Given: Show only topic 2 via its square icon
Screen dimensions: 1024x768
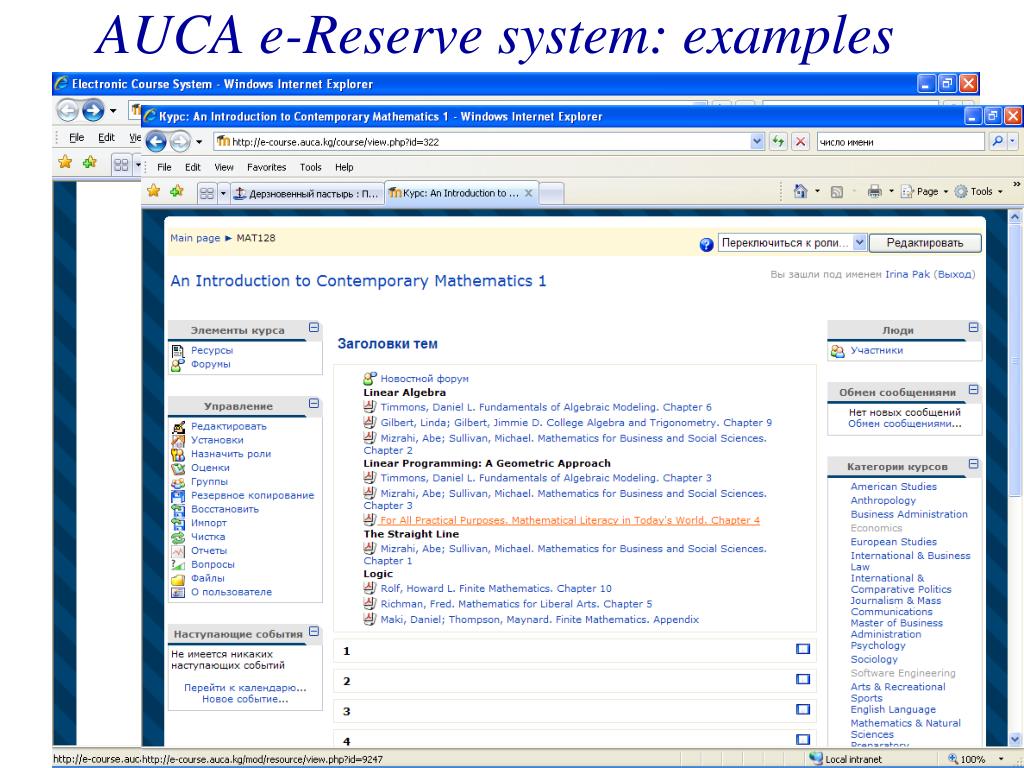Looking at the screenshot, I should (x=803, y=679).
